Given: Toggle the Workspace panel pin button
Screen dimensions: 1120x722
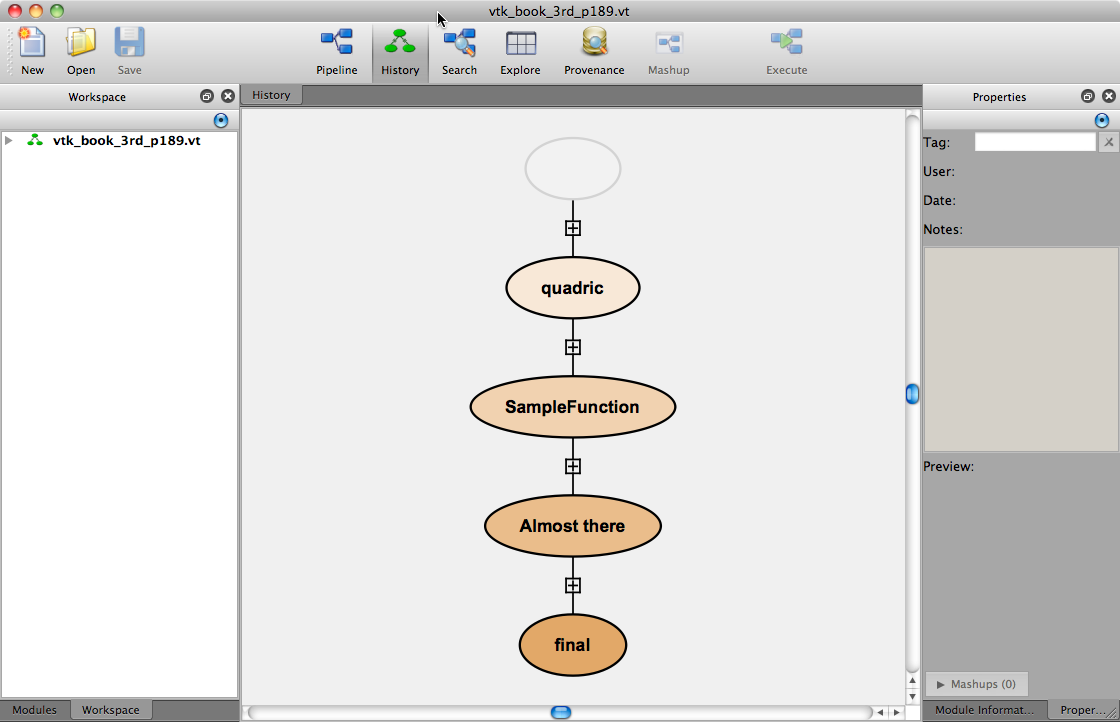Looking at the screenshot, I should pyautogui.click(x=221, y=120).
